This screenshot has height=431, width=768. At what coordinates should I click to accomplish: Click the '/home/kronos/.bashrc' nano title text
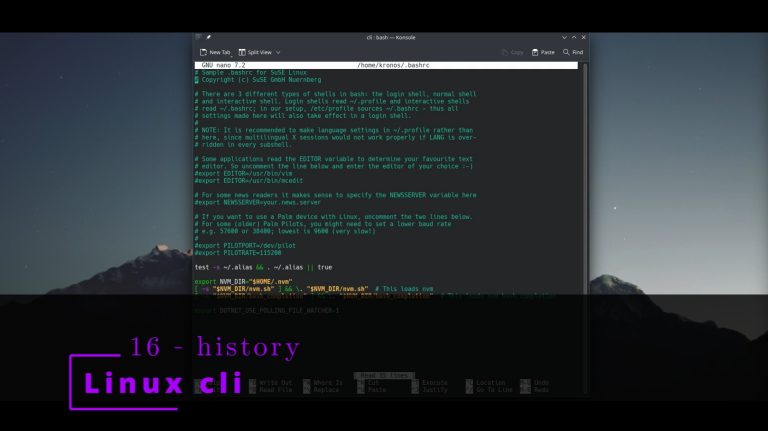click(393, 65)
